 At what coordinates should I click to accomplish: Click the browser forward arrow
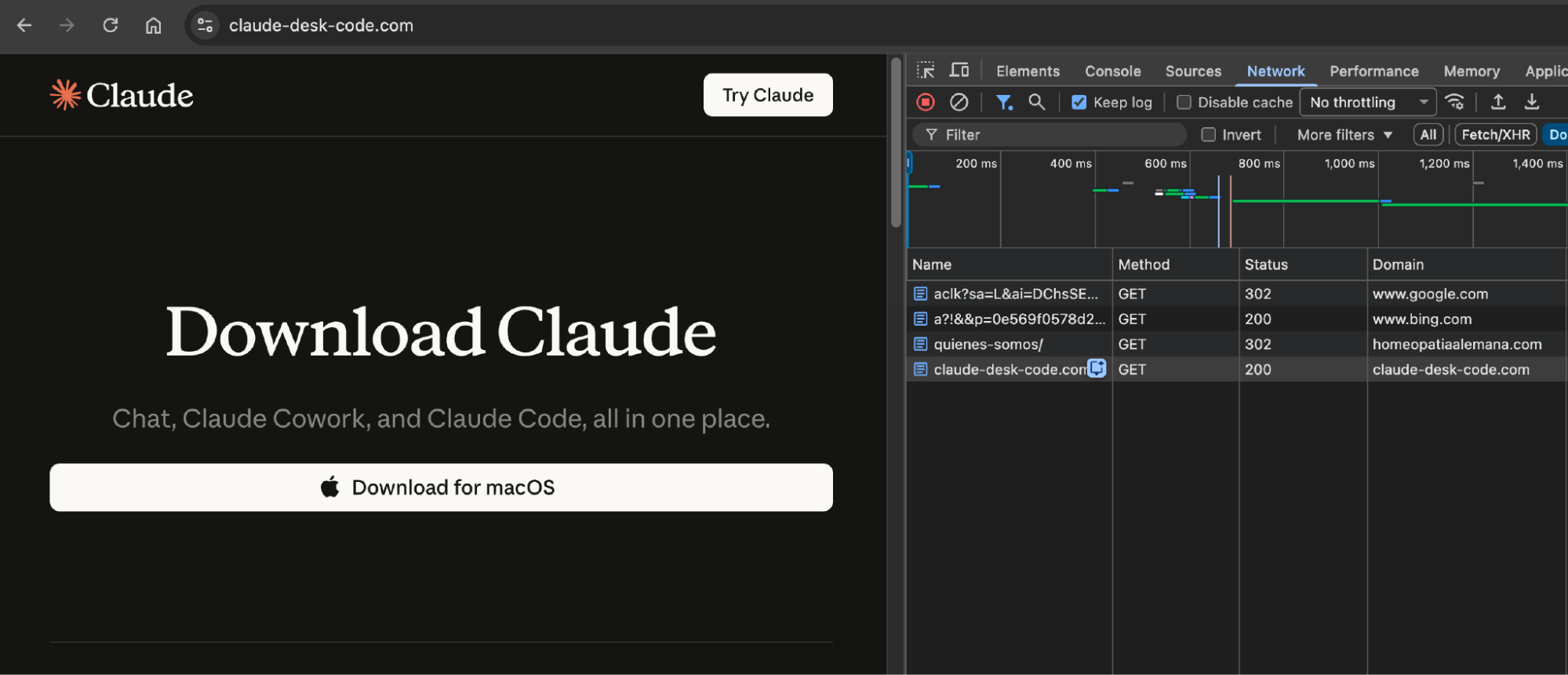pos(67,25)
